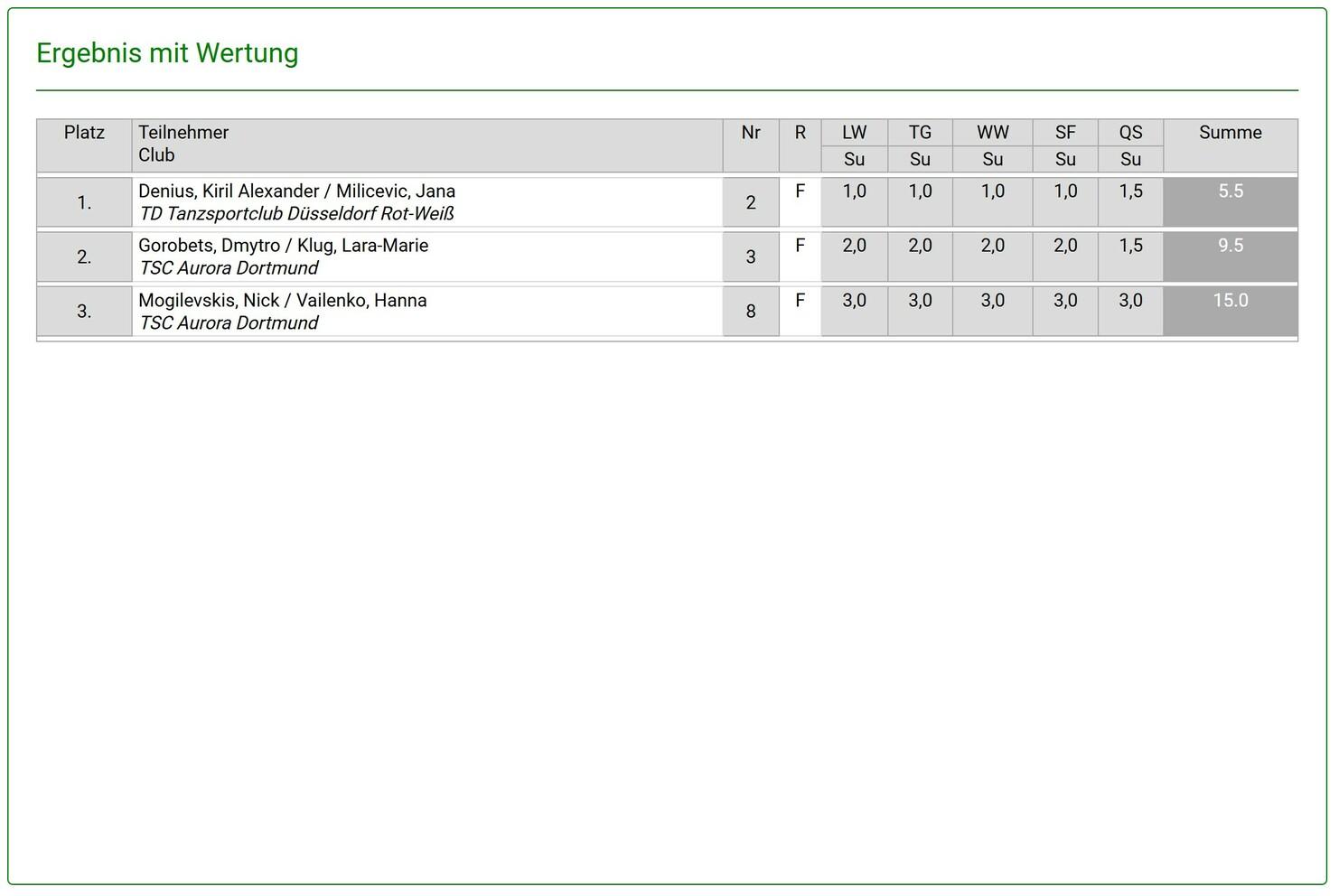Click club TD Tanzsportclub Düsseldorf Rot-Weiß
Image resolution: width=1339 pixels, height=896 pixels.
(x=296, y=214)
